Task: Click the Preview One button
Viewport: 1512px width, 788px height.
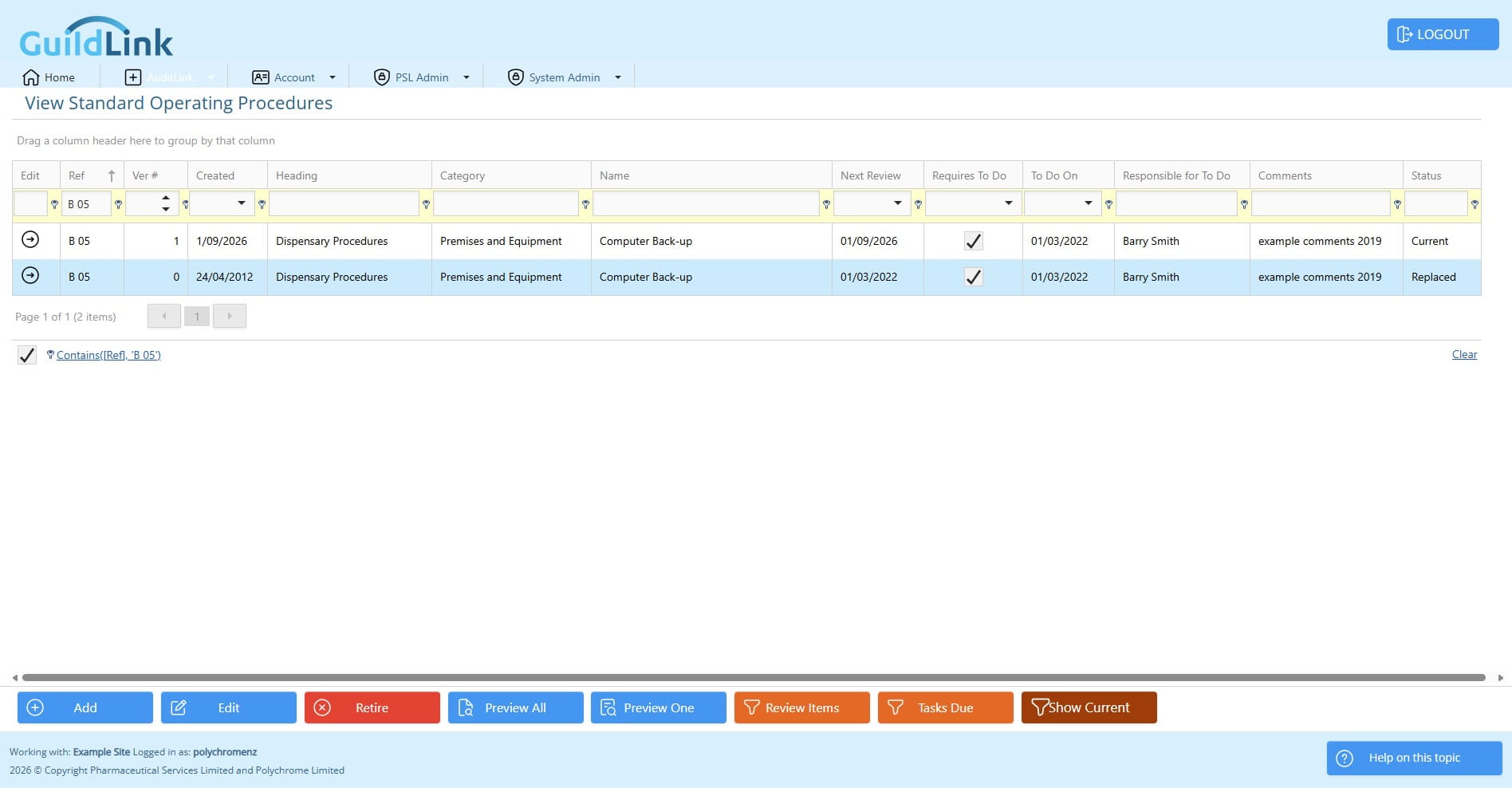Action: [659, 707]
